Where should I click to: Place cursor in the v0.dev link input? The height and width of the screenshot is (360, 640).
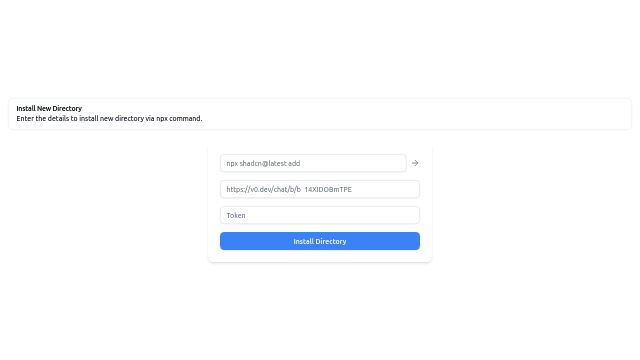[x=320, y=189]
